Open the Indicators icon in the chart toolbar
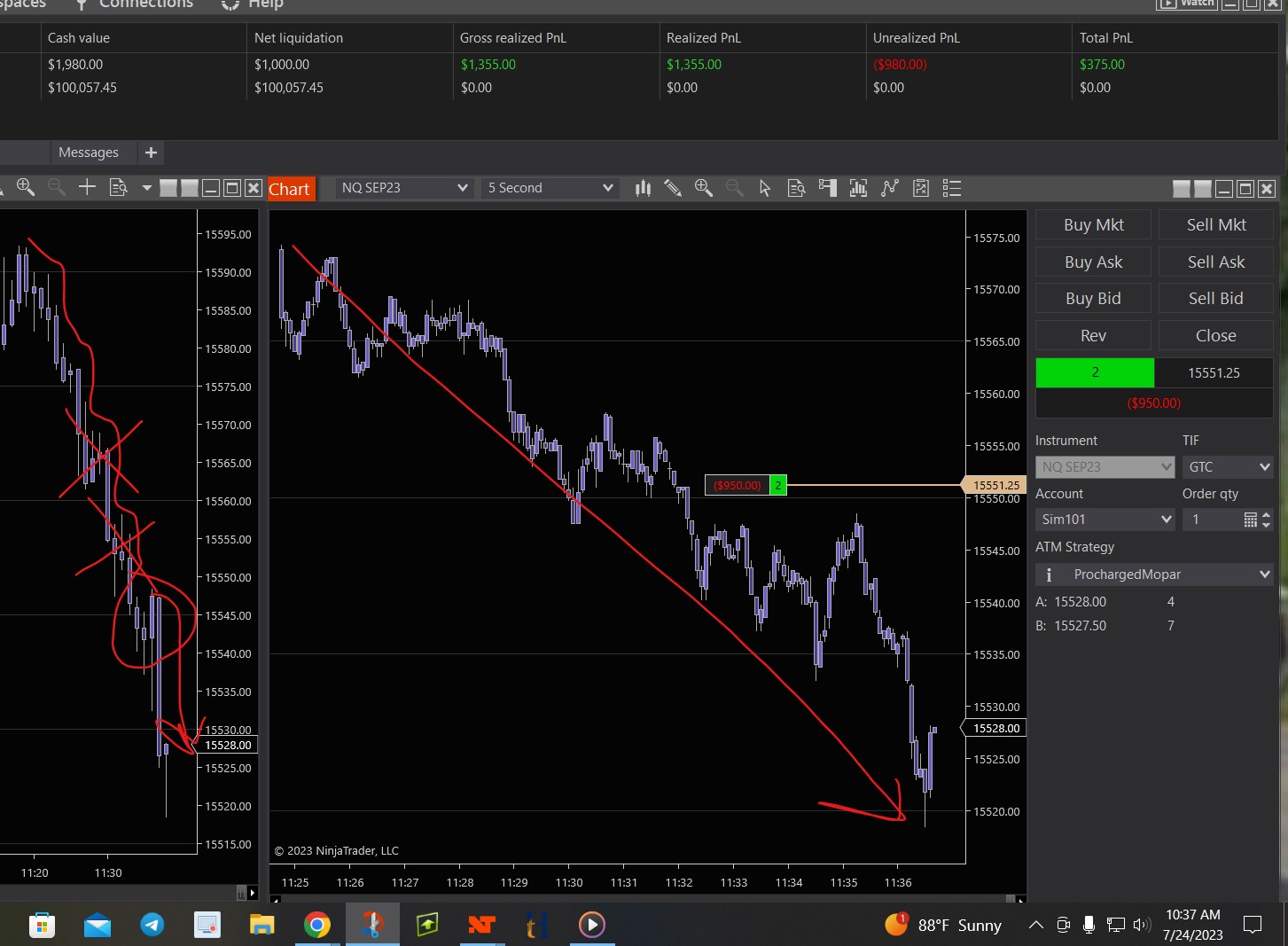 pyautogui.click(x=890, y=188)
